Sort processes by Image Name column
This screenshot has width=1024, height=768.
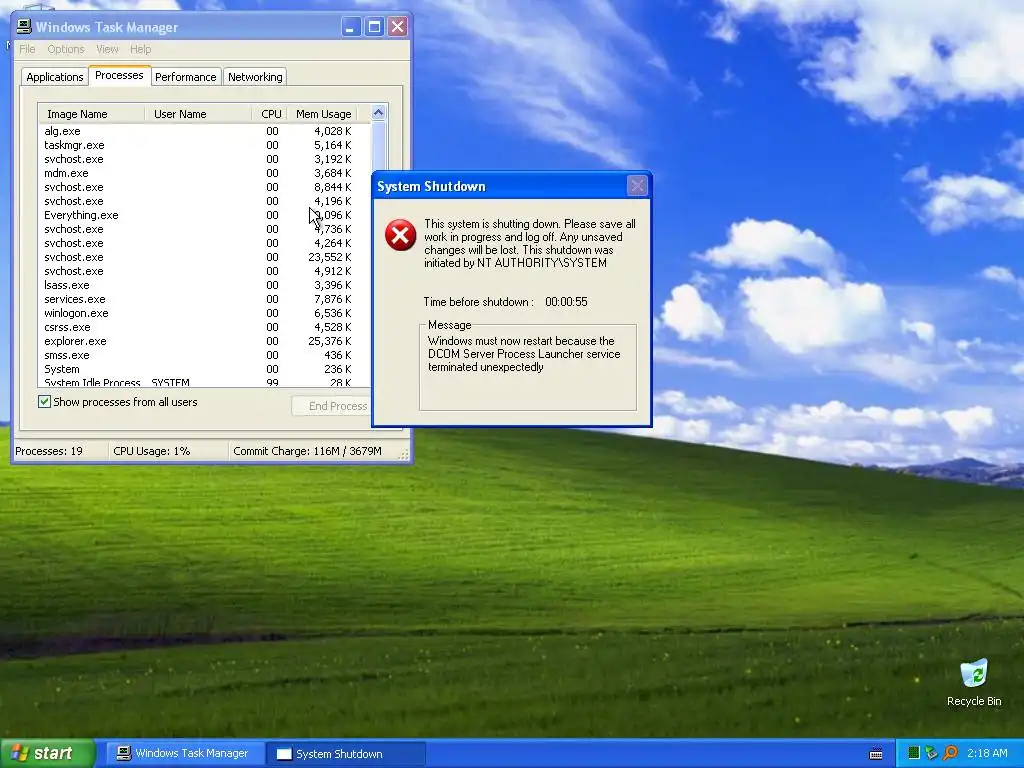pyautogui.click(x=91, y=114)
